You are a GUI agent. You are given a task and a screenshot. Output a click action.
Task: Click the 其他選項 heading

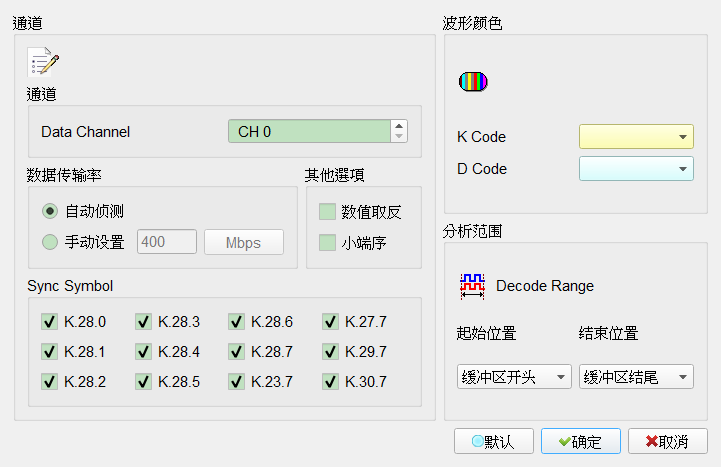point(334,175)
